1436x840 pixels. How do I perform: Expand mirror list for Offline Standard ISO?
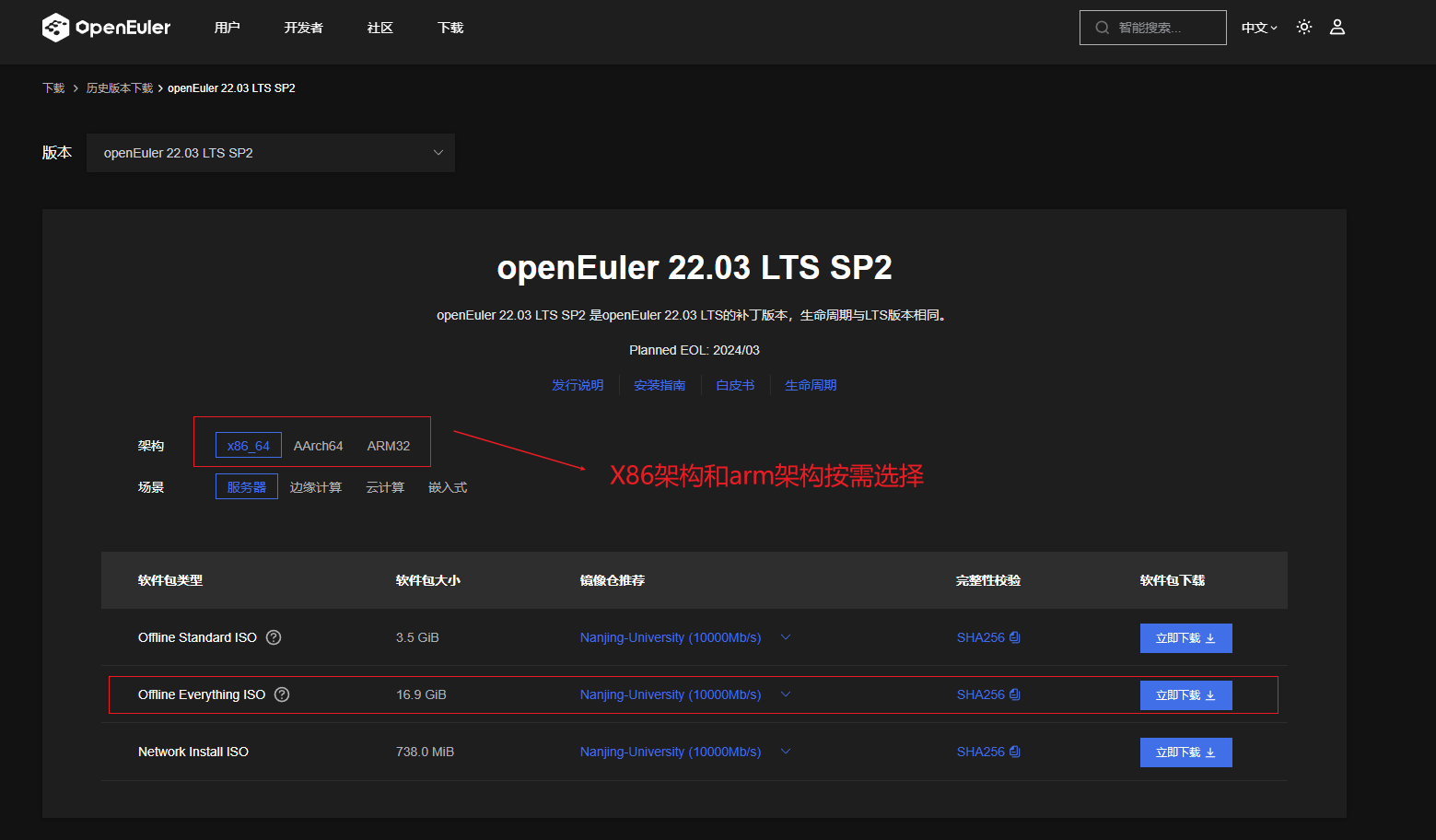pyautogui.click(x=786, y=637)
